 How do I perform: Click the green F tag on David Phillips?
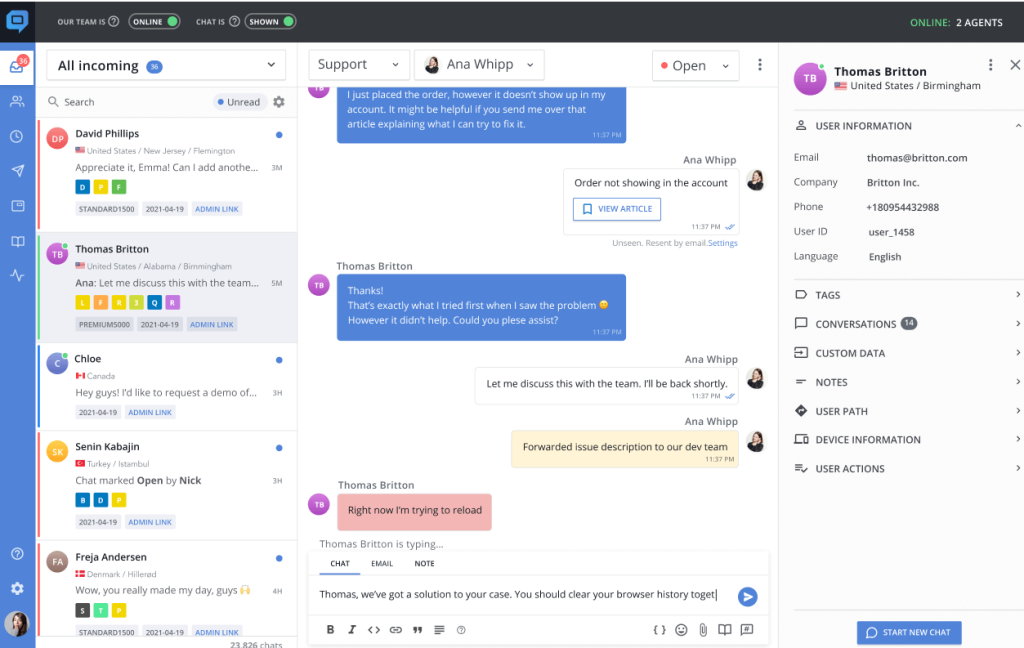point(119,187)
